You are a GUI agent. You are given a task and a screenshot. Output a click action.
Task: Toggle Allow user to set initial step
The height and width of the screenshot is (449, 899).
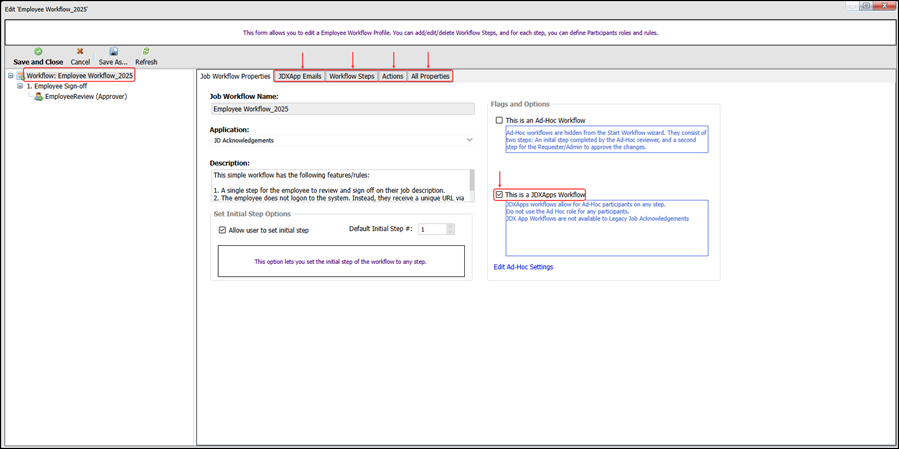click(x=223, y=230)
